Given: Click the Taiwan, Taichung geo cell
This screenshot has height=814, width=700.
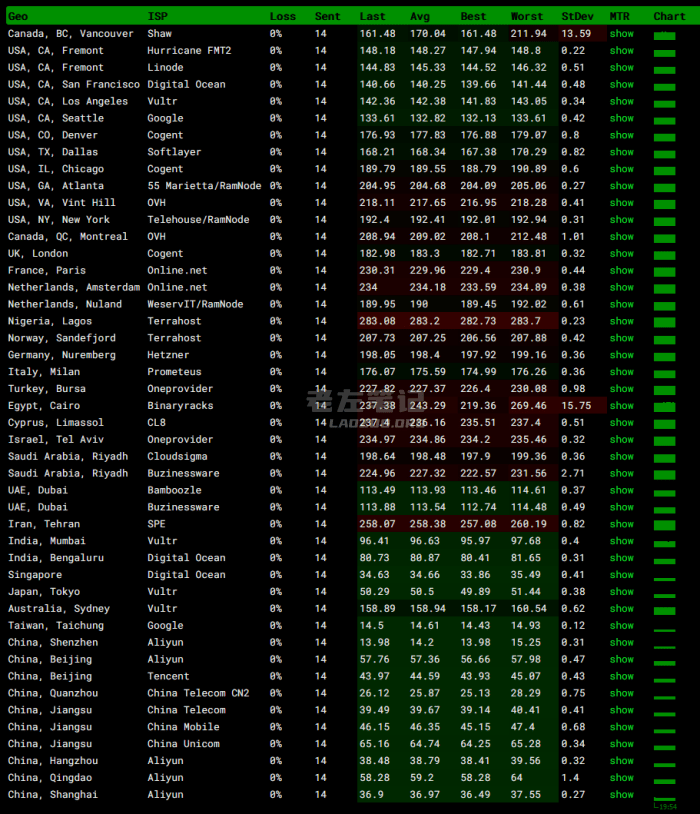Looking at the screenshot, I should [x=56, y=626].
